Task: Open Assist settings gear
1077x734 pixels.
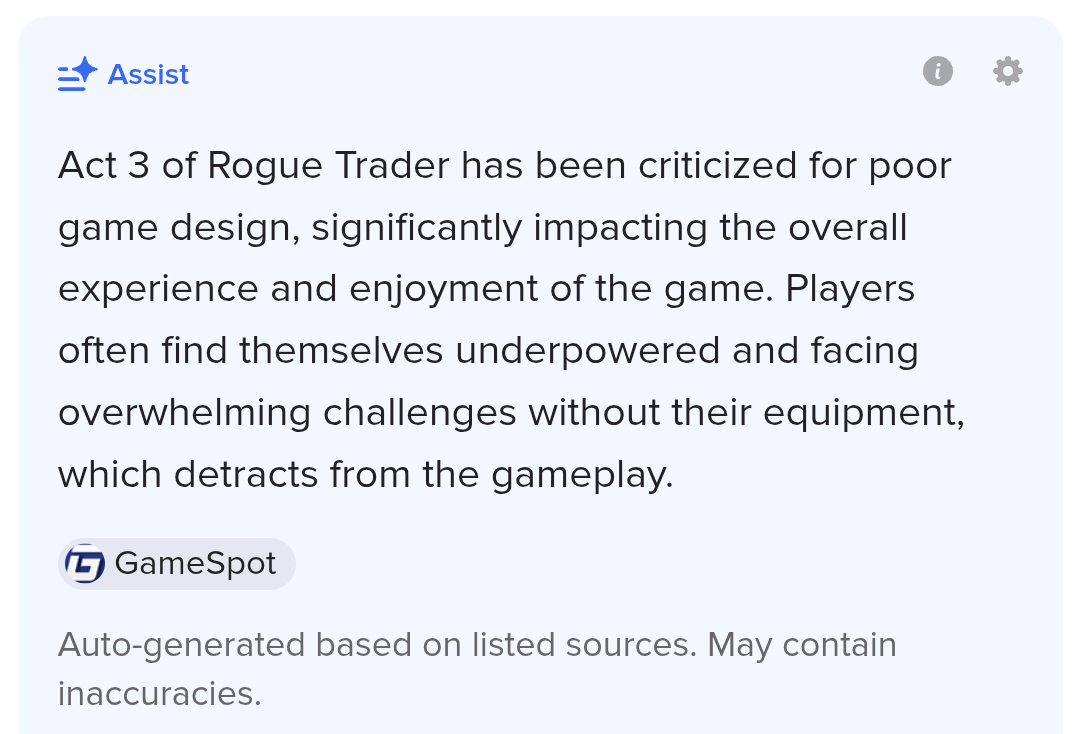Action: tap(1008, 71)
